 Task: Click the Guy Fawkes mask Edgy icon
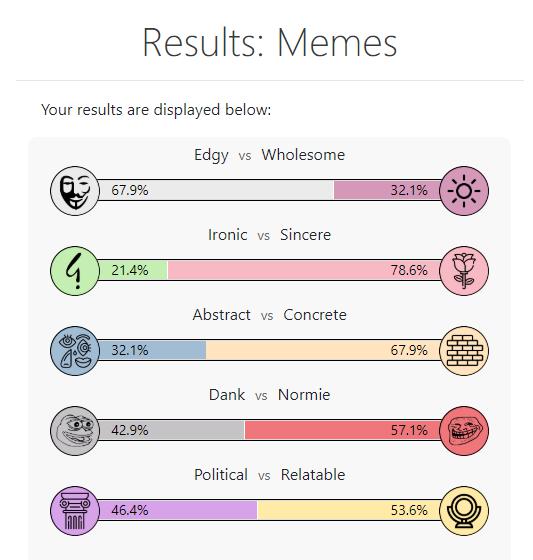75,191
